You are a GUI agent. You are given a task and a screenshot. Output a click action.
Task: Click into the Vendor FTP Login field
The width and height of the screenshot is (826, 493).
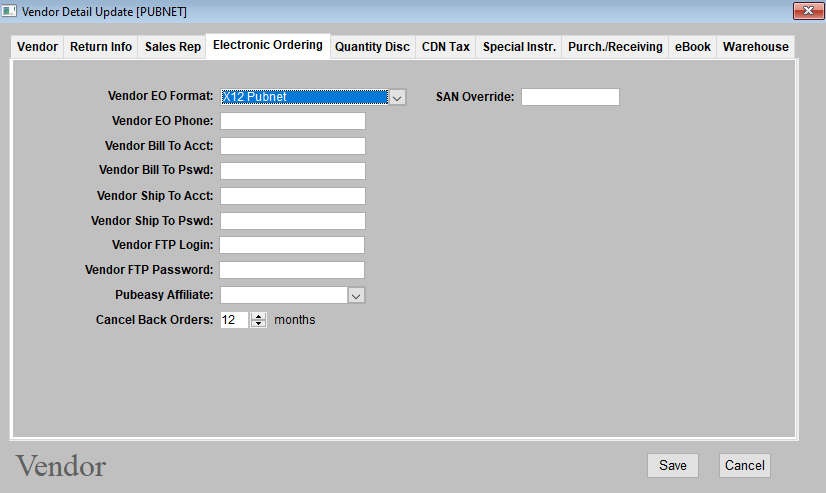292,245
